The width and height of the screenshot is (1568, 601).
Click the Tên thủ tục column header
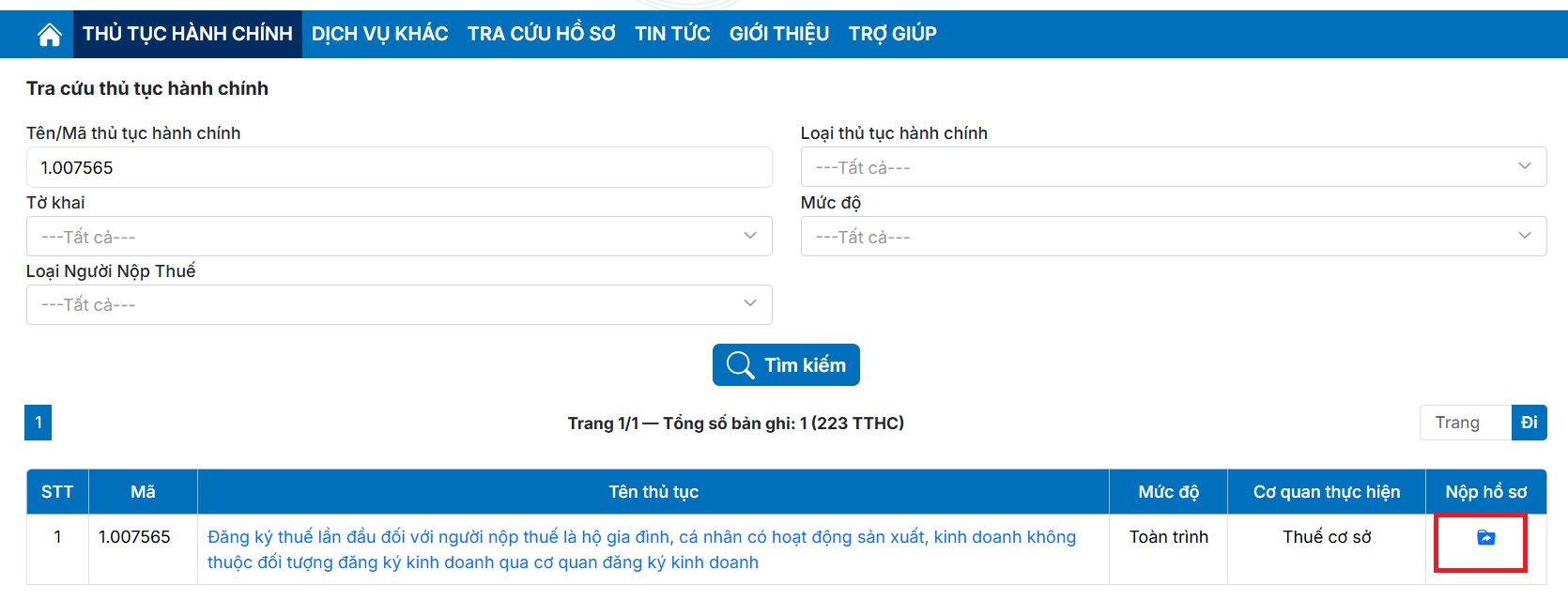pos(653,492)
